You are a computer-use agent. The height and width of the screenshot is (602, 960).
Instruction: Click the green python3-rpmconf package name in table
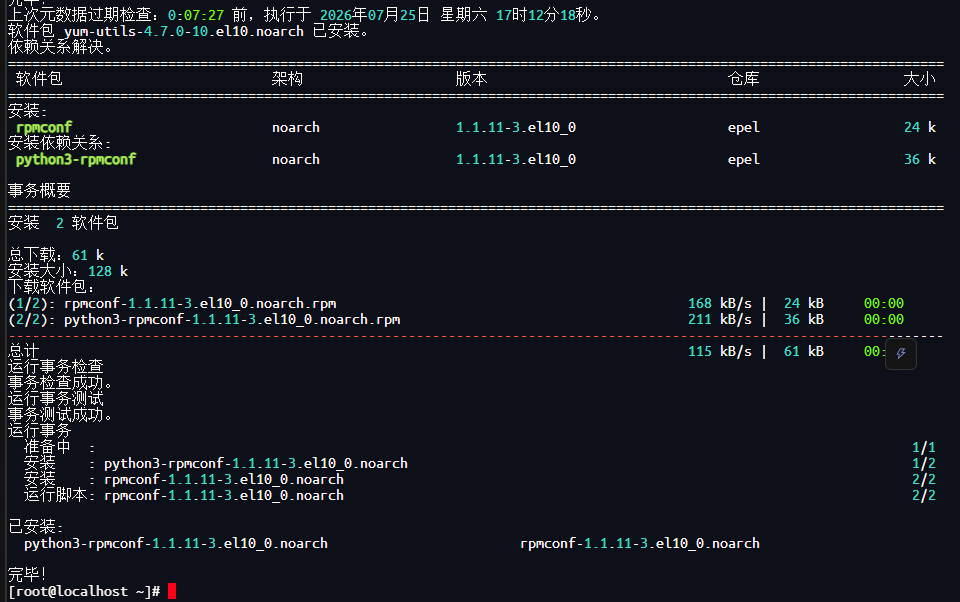76,159
